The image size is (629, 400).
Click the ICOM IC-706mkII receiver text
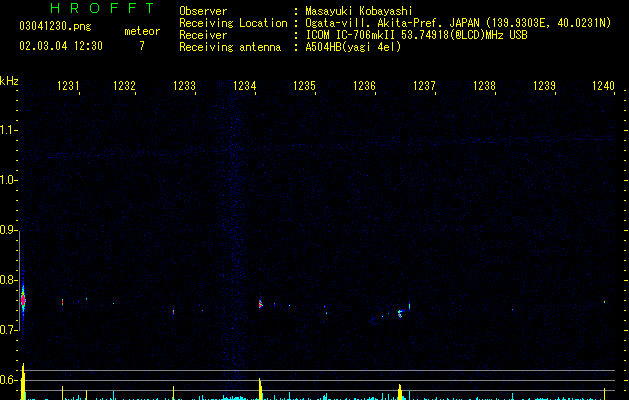pyautogui.click(x=416, y=35)
